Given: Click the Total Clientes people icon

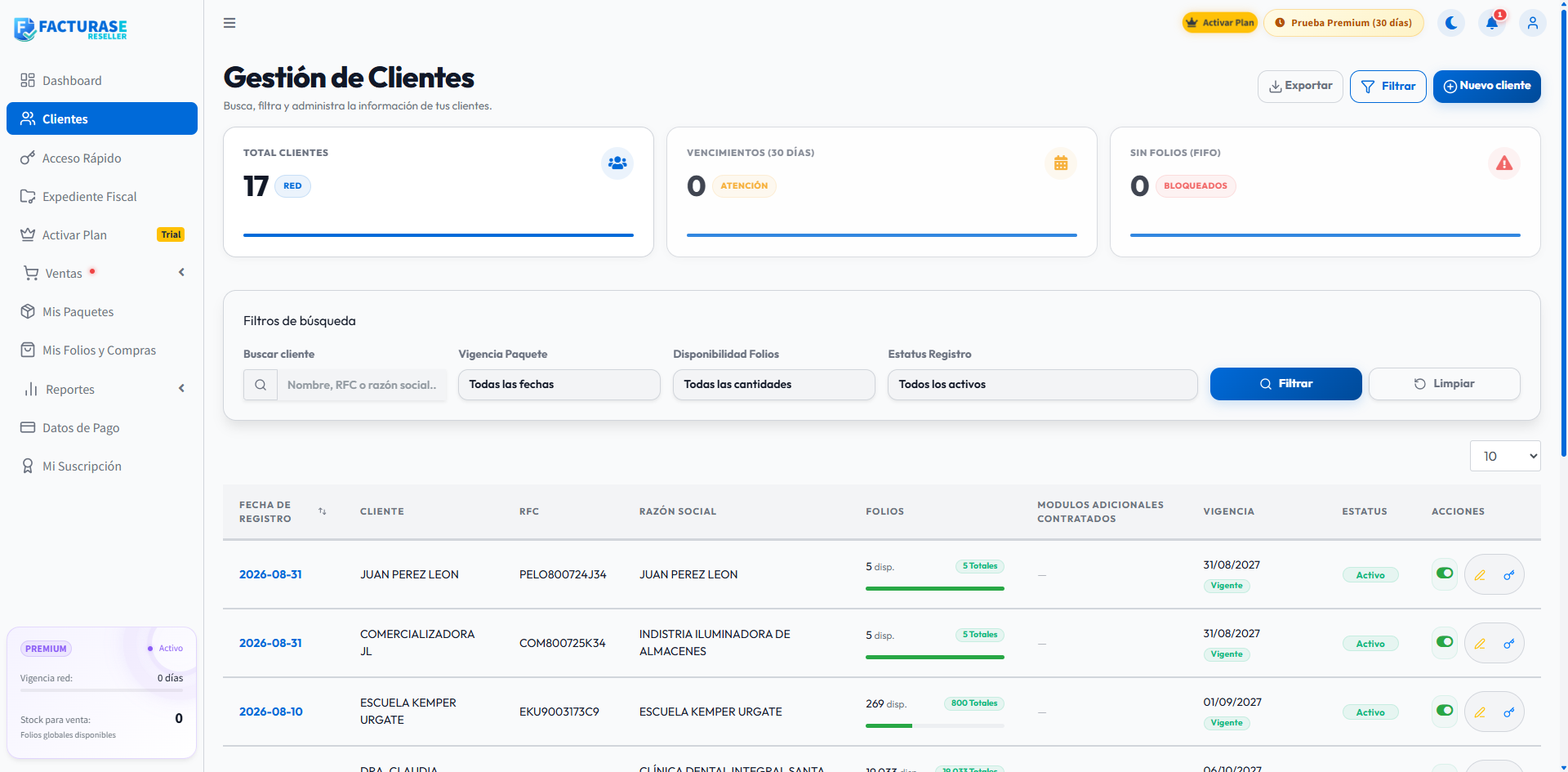Looking at the screenshot, I should tap(617, 163).
